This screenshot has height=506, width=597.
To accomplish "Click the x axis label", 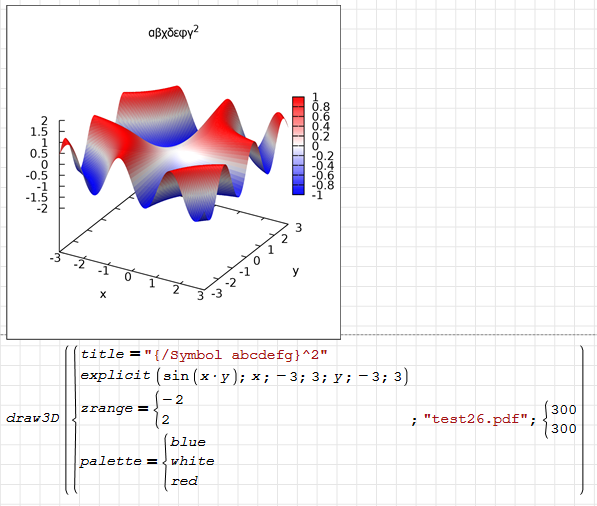I will pyautogui.click(x=103, y=294).
